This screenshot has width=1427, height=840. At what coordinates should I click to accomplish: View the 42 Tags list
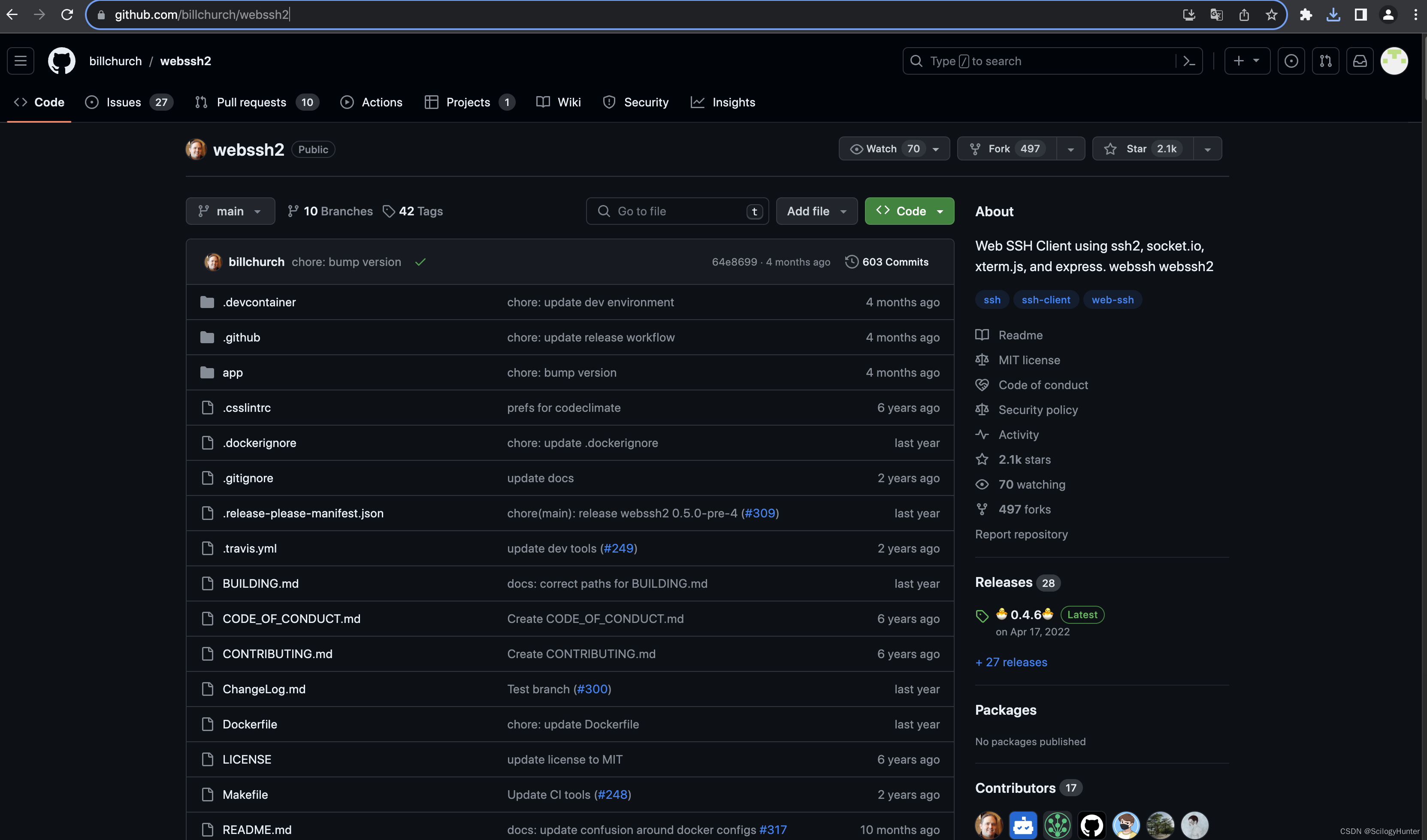413,211
